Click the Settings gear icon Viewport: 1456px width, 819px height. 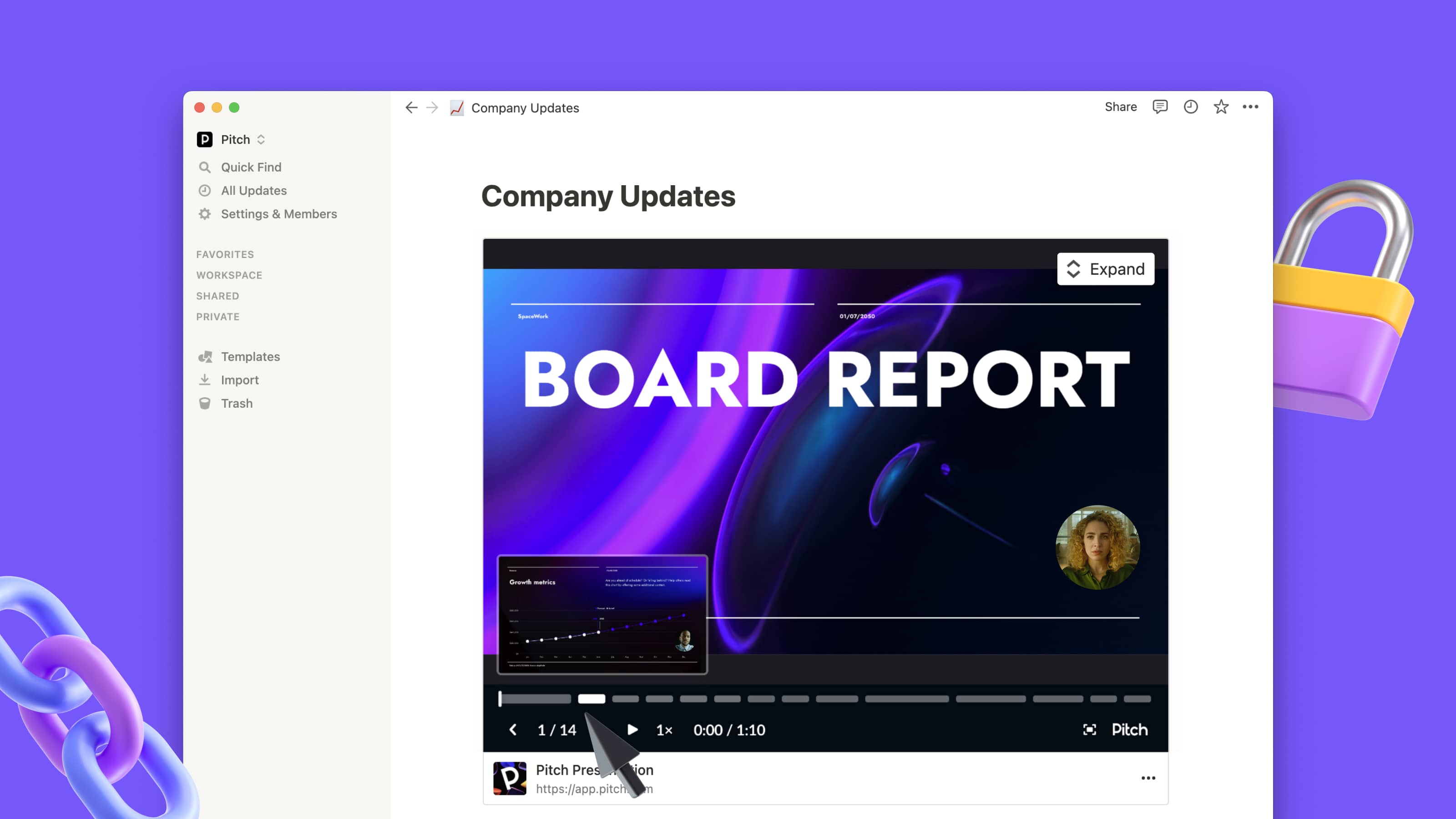205,214
